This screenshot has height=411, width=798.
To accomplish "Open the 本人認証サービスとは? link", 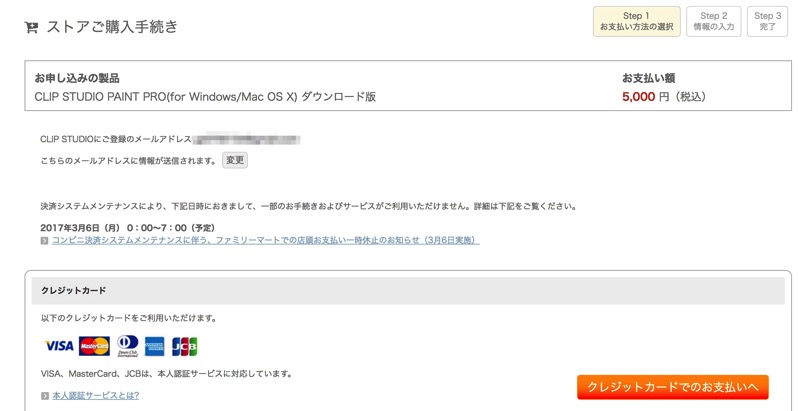I will coord(96,395).
